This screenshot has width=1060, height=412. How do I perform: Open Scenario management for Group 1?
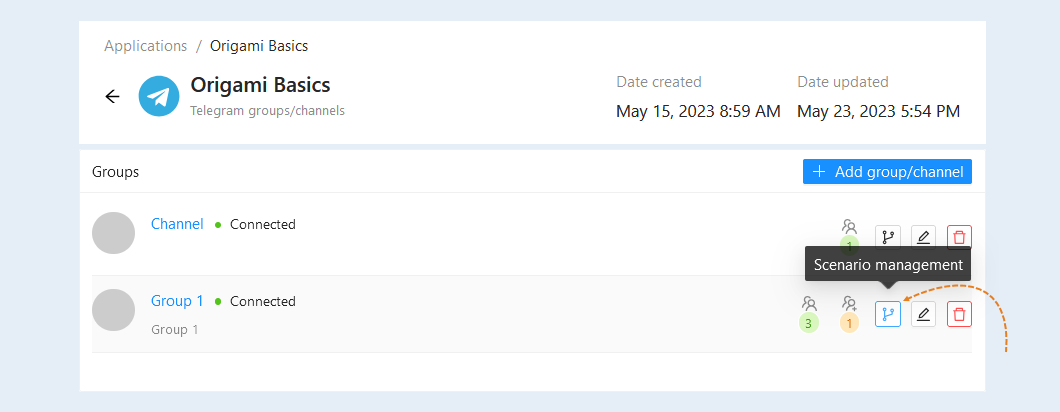[x=888, y=314]
